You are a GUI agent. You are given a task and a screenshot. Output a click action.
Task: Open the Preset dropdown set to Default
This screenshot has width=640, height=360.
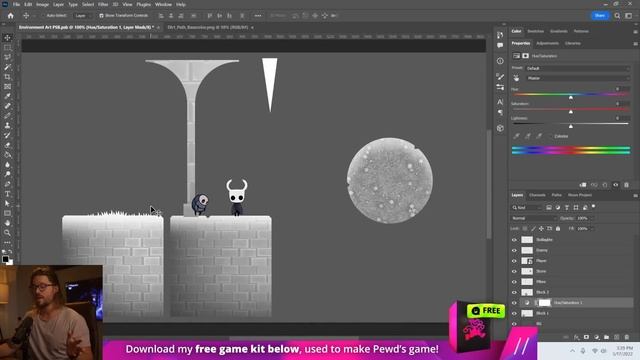578,68
